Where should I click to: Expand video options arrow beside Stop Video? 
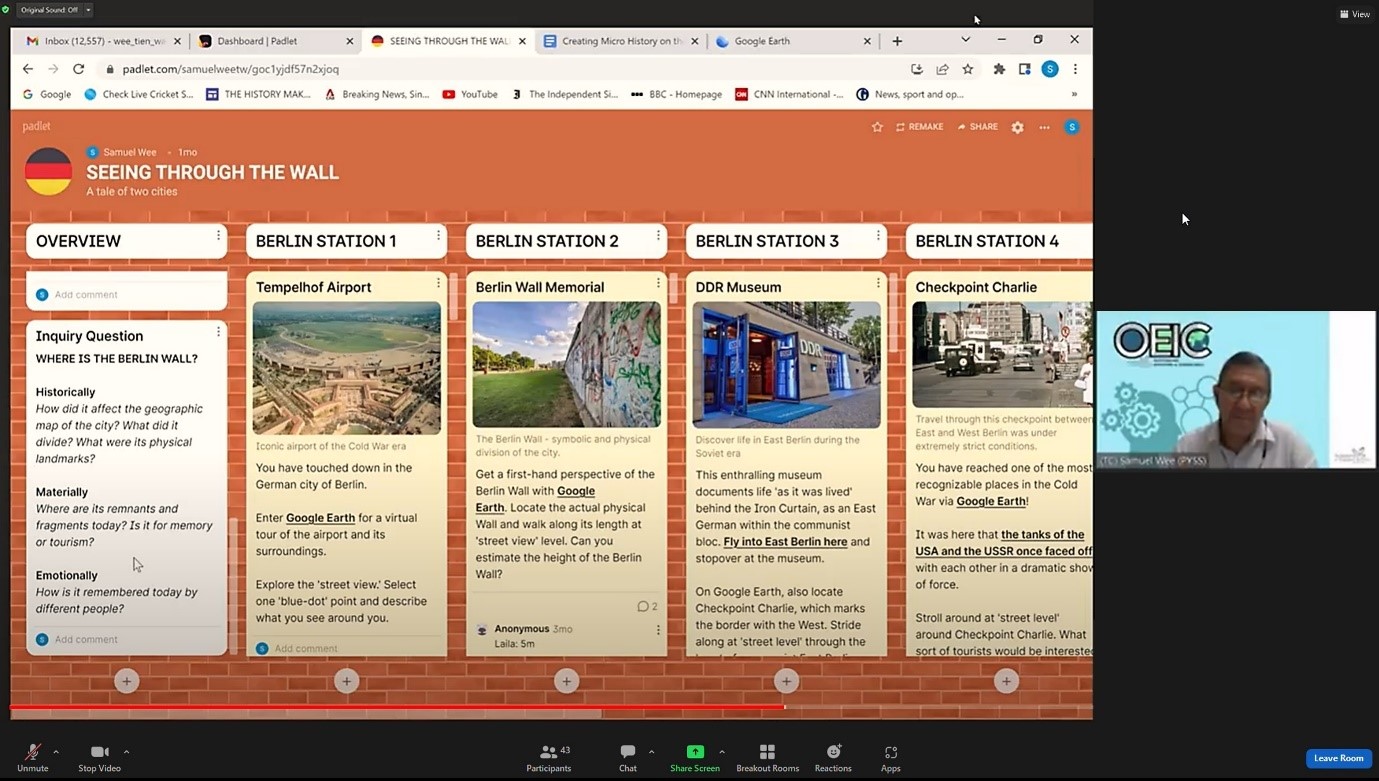pos(126,751)
